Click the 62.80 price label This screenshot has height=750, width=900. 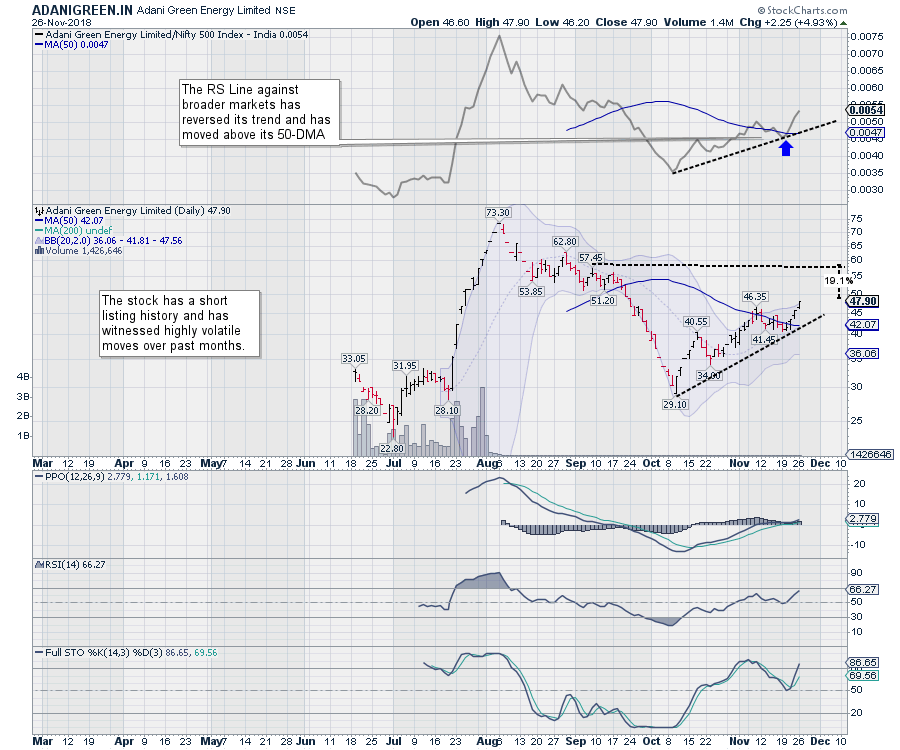[565, 242]
